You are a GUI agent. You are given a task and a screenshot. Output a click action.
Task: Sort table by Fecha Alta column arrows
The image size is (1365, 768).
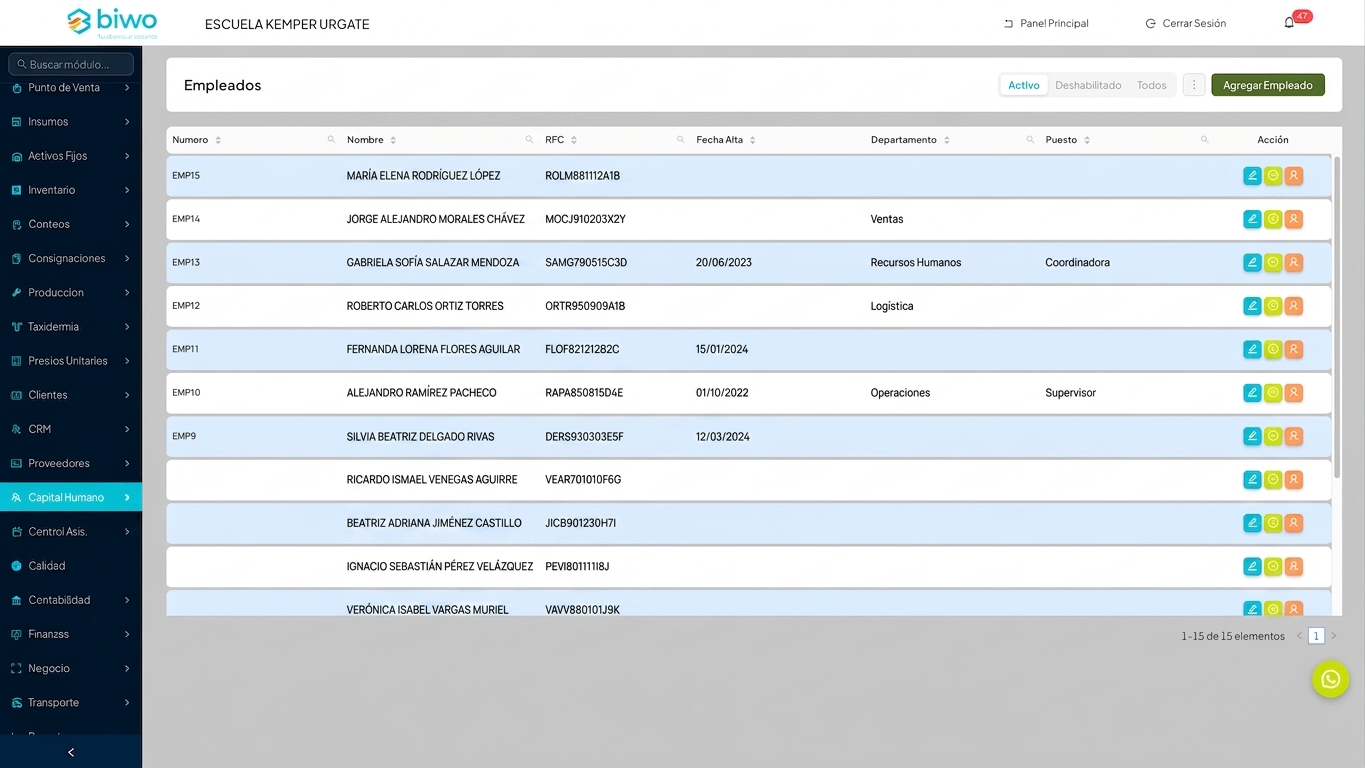pyautogui.click(x=753, y=140)
